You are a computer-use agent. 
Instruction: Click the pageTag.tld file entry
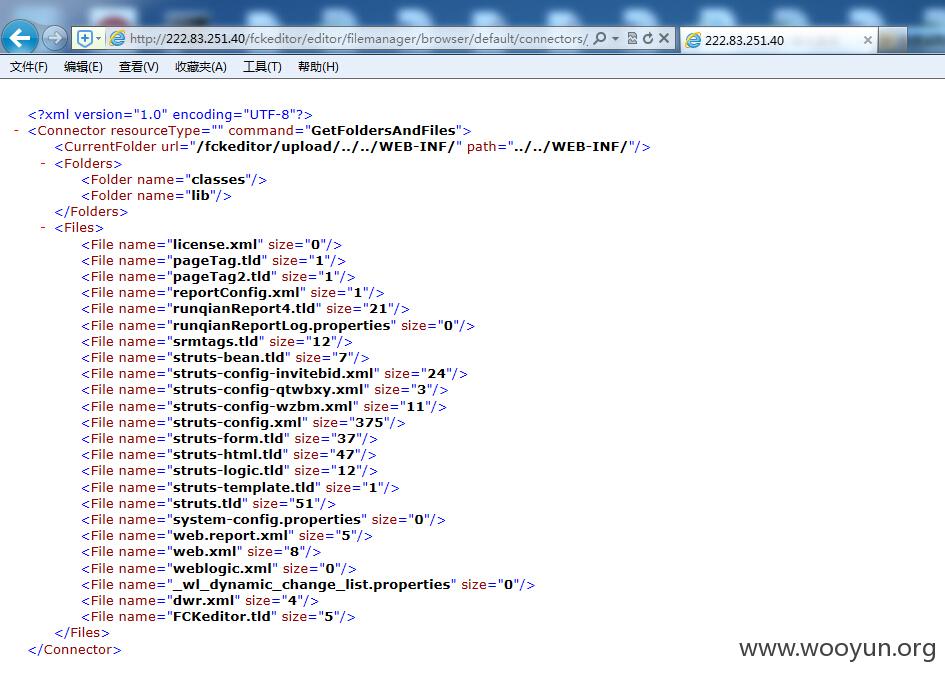[x=213, y=261]
